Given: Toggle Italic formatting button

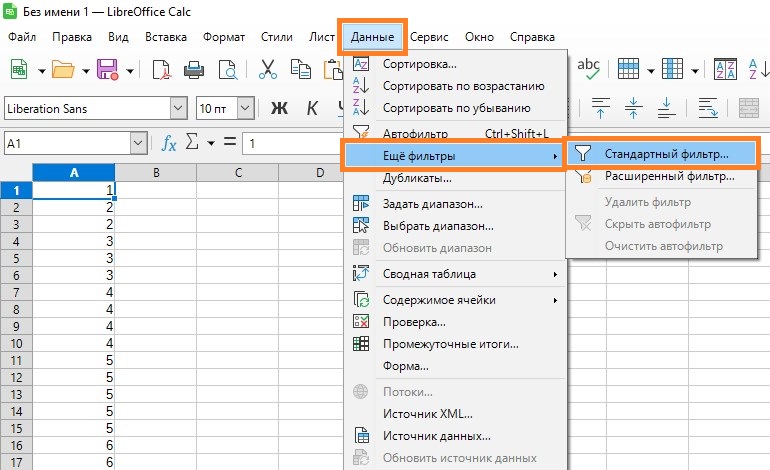Looking at the screenshot, I should click(312, 108).
